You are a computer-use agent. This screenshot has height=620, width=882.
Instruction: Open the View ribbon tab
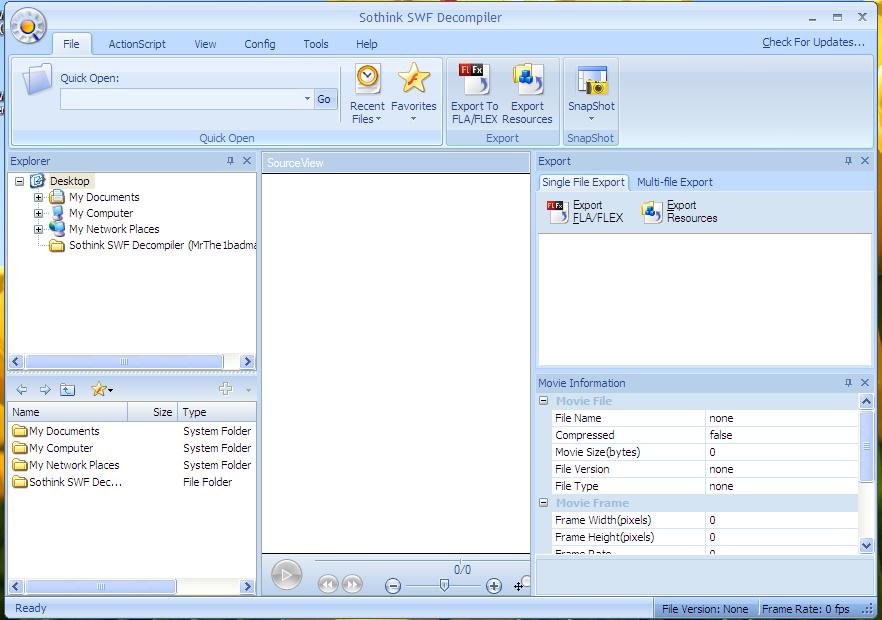click(205, 44)
